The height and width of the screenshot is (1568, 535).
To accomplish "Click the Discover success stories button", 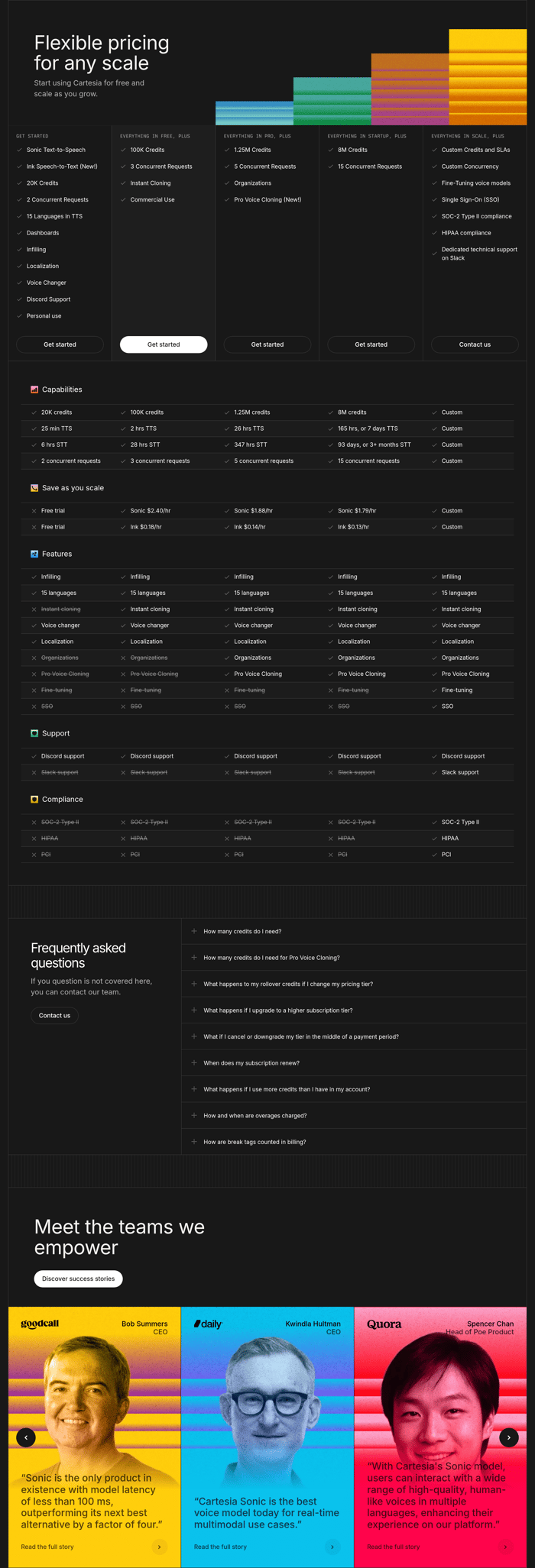I will tap(78, 1279).
